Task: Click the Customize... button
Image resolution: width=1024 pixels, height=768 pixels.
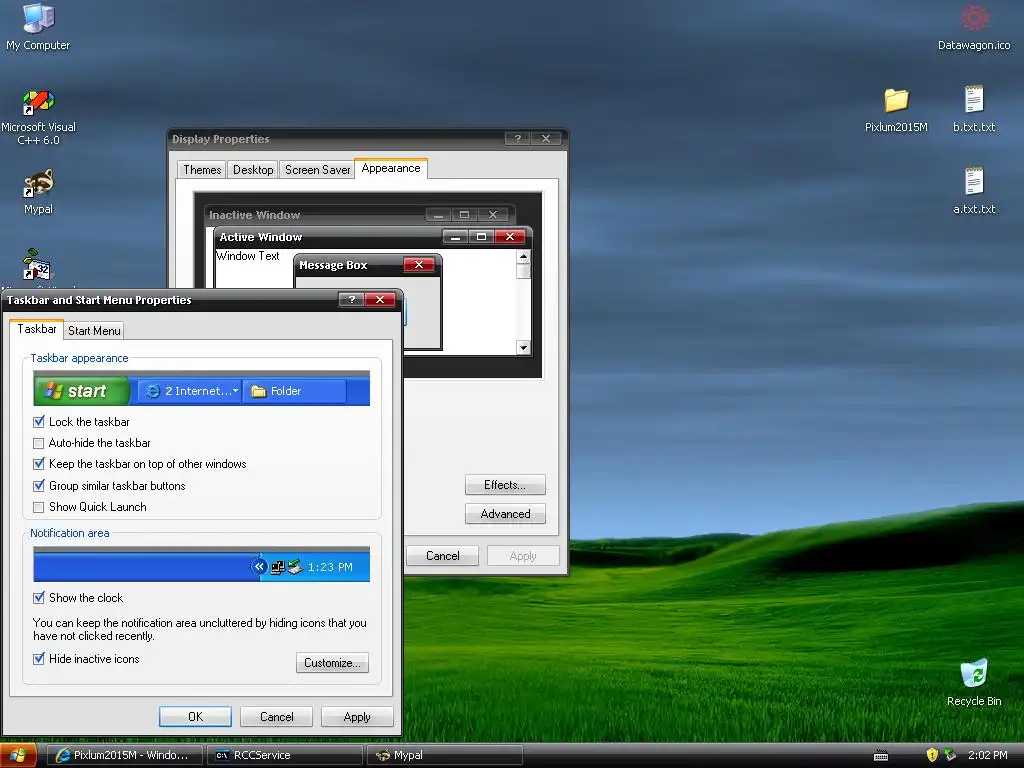Action: pos(332,663)
